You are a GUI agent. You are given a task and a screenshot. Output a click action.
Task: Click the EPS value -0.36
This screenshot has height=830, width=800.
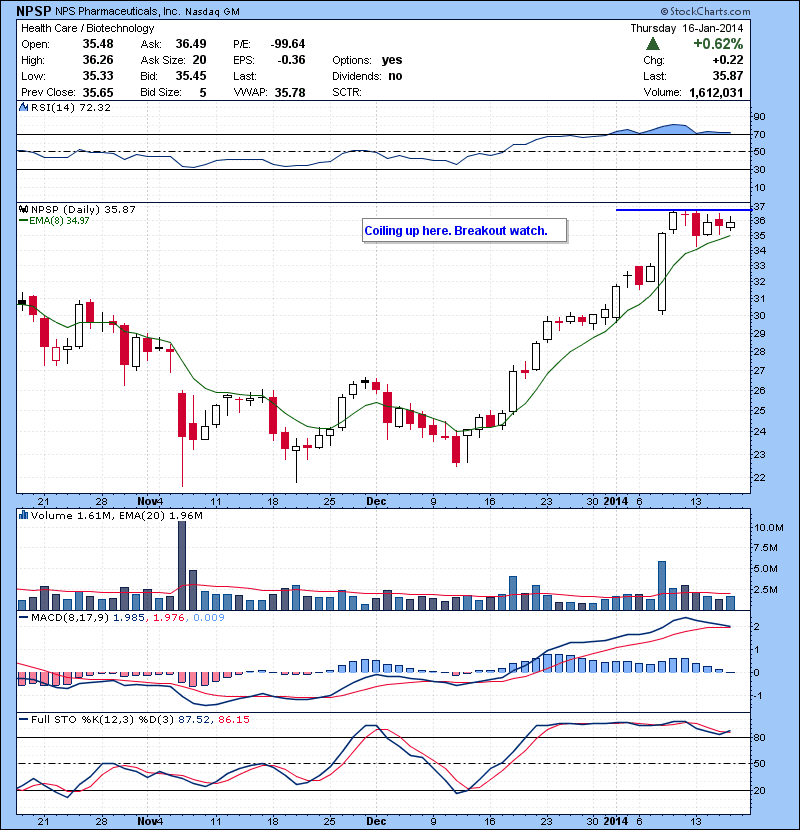coord(291,60)
